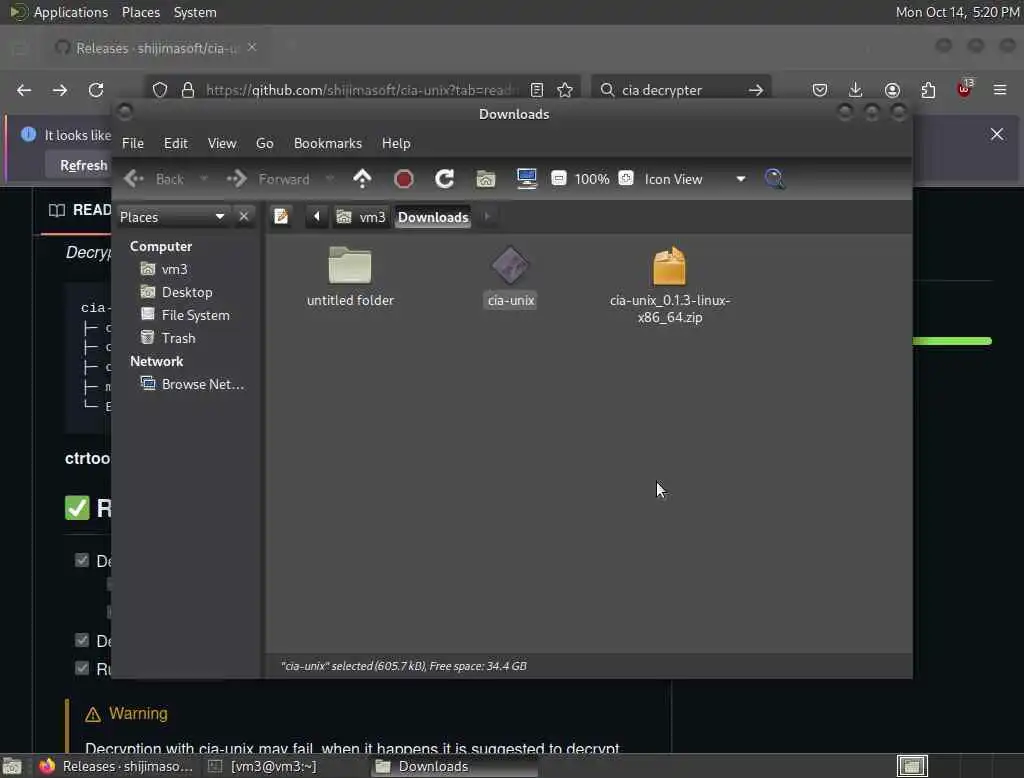
Task: Open the Edit menu
Action: pyautogui.click(x=176, y=143)
